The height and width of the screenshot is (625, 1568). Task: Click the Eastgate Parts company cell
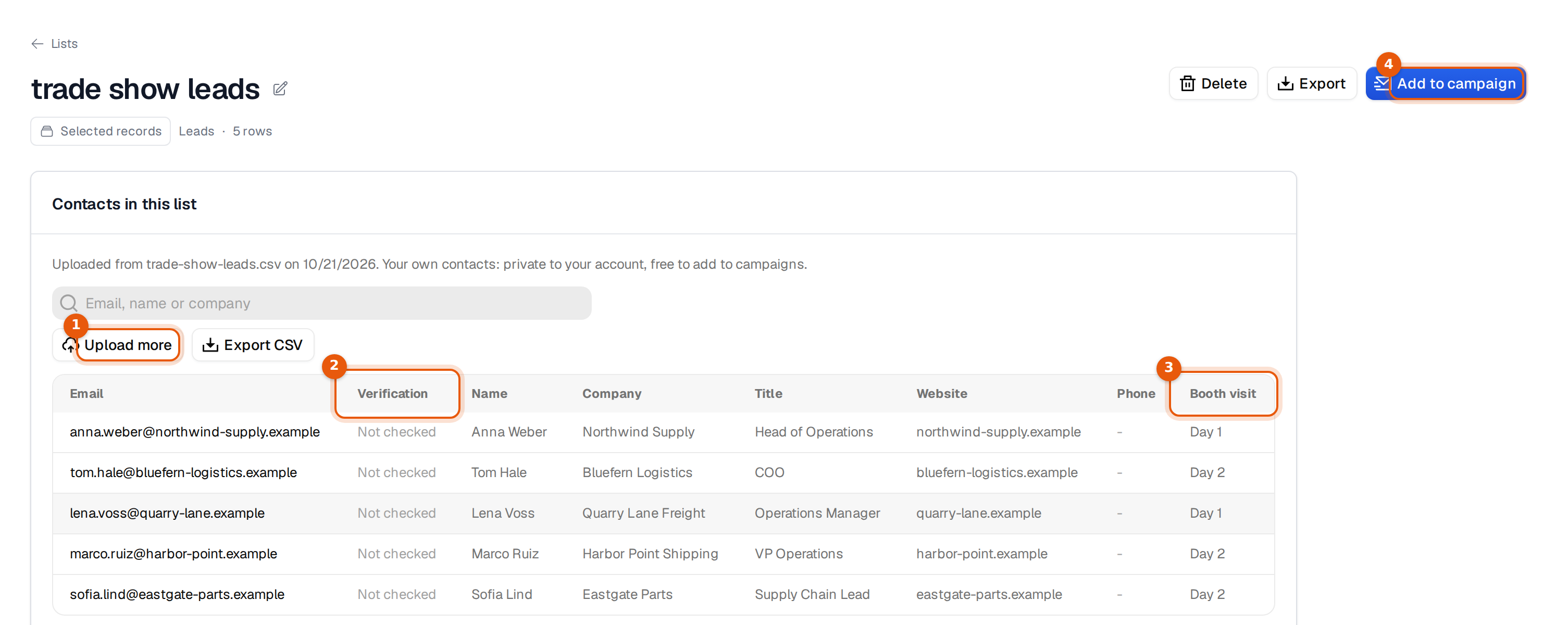coord(628,595)
